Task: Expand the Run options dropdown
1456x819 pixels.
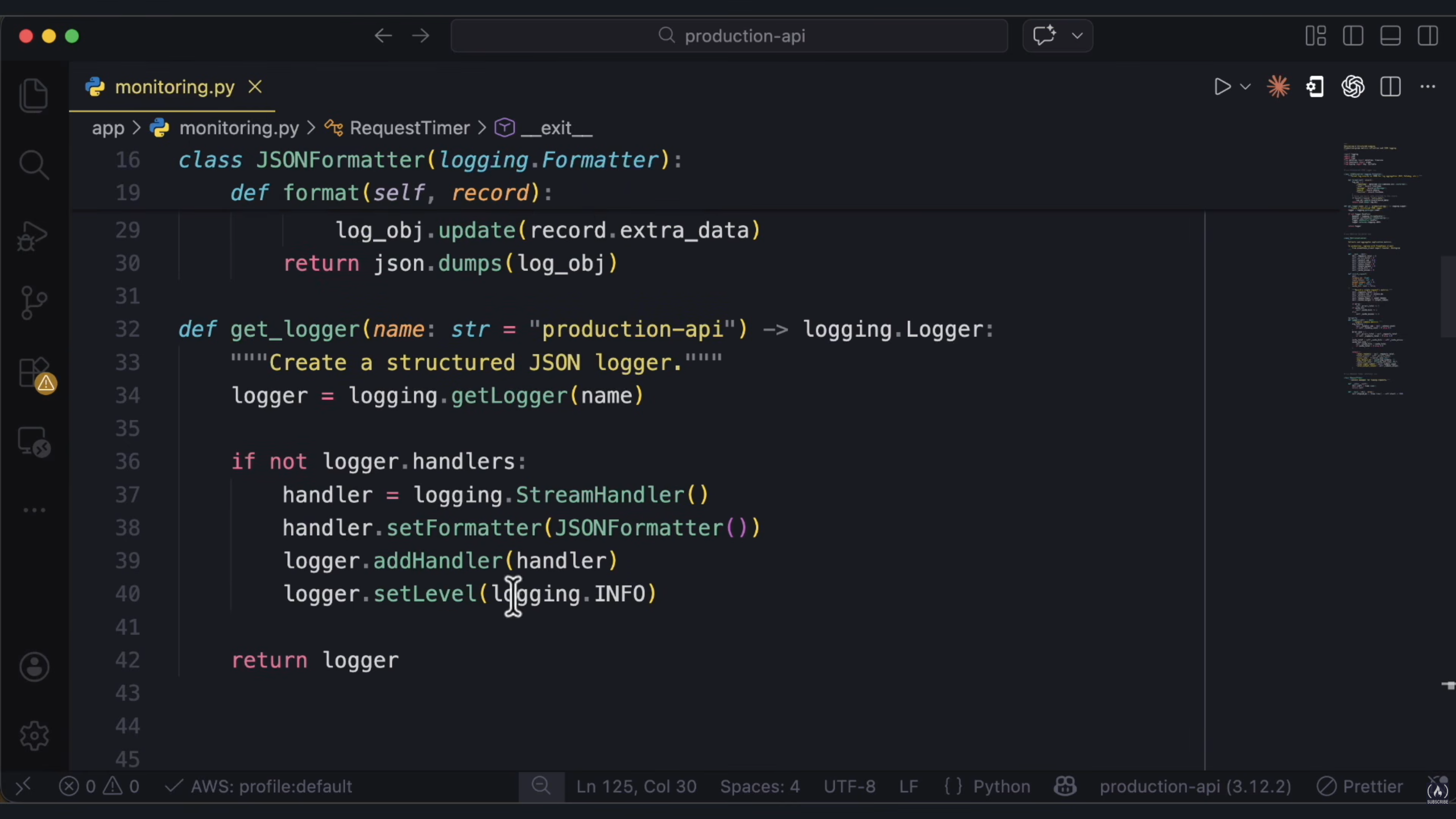Action: tap(1245, 87)
